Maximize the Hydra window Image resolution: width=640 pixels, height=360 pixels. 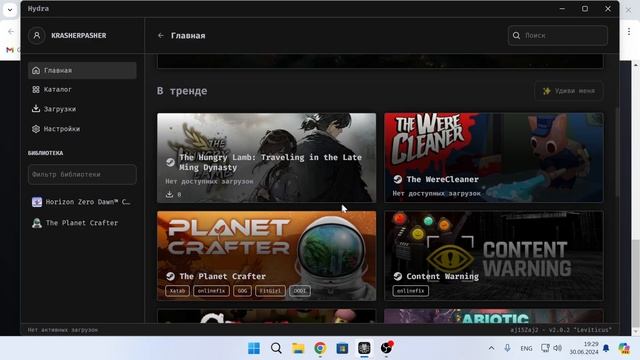(x=585, y=9)
